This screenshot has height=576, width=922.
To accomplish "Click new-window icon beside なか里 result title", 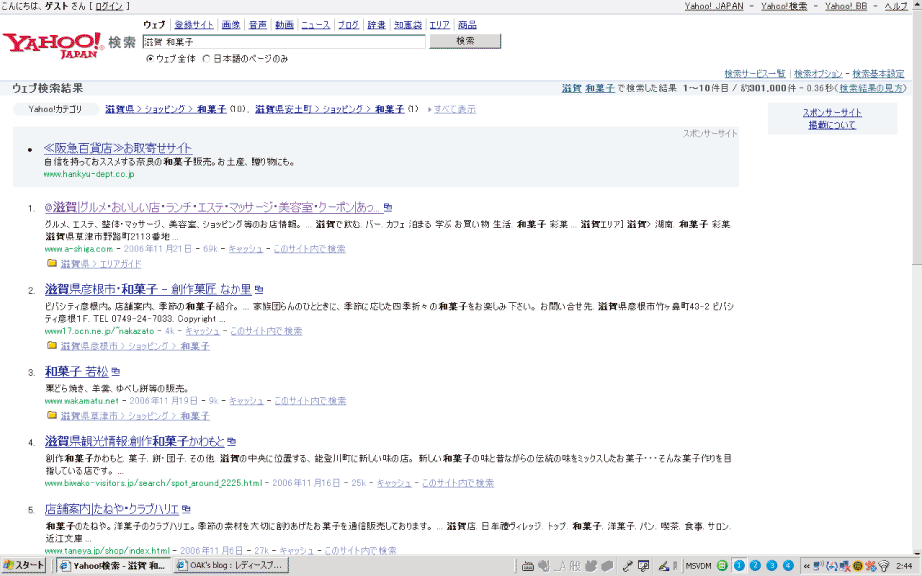I will pos(259,290).
